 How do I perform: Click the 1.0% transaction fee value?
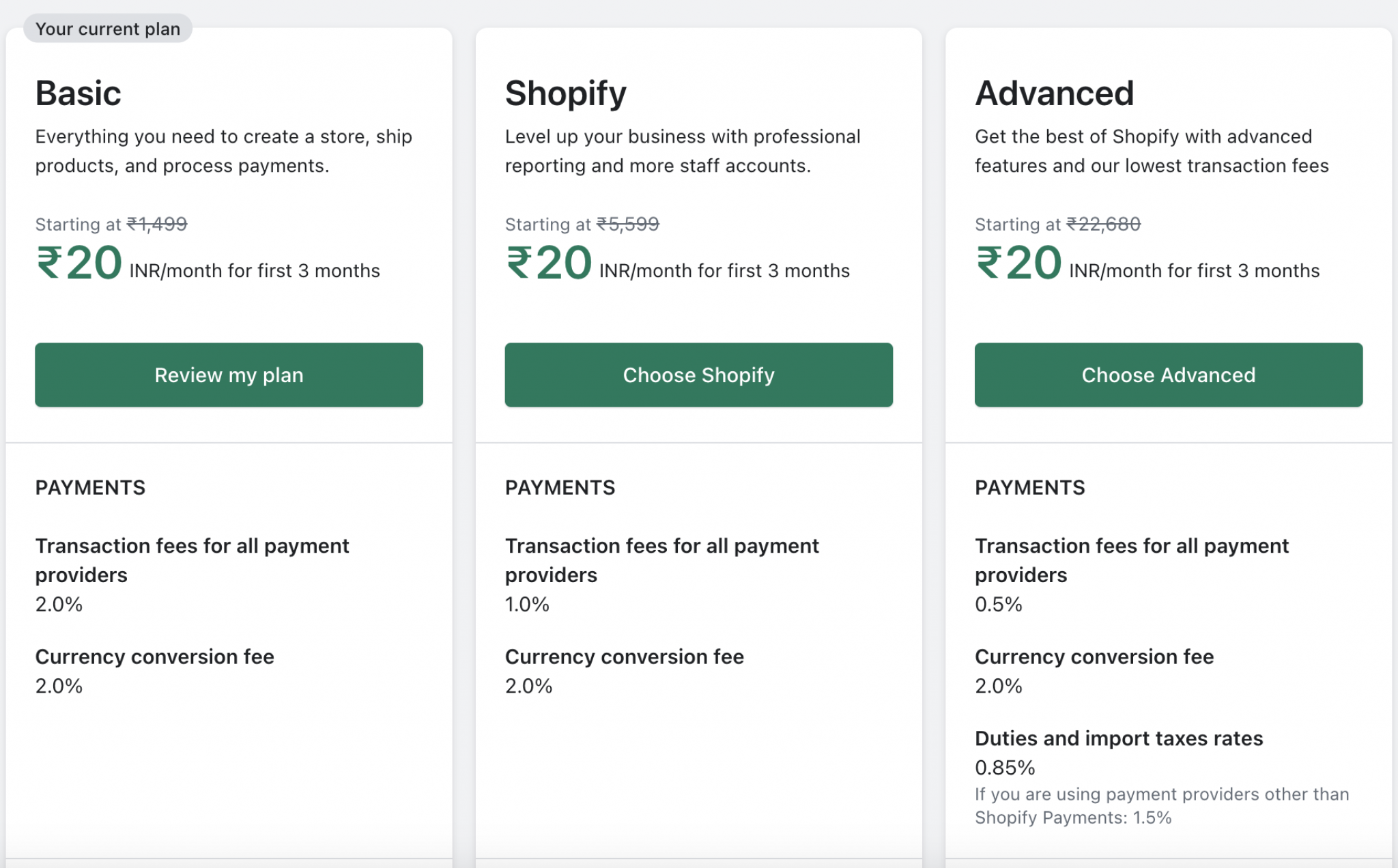(527, 604)
